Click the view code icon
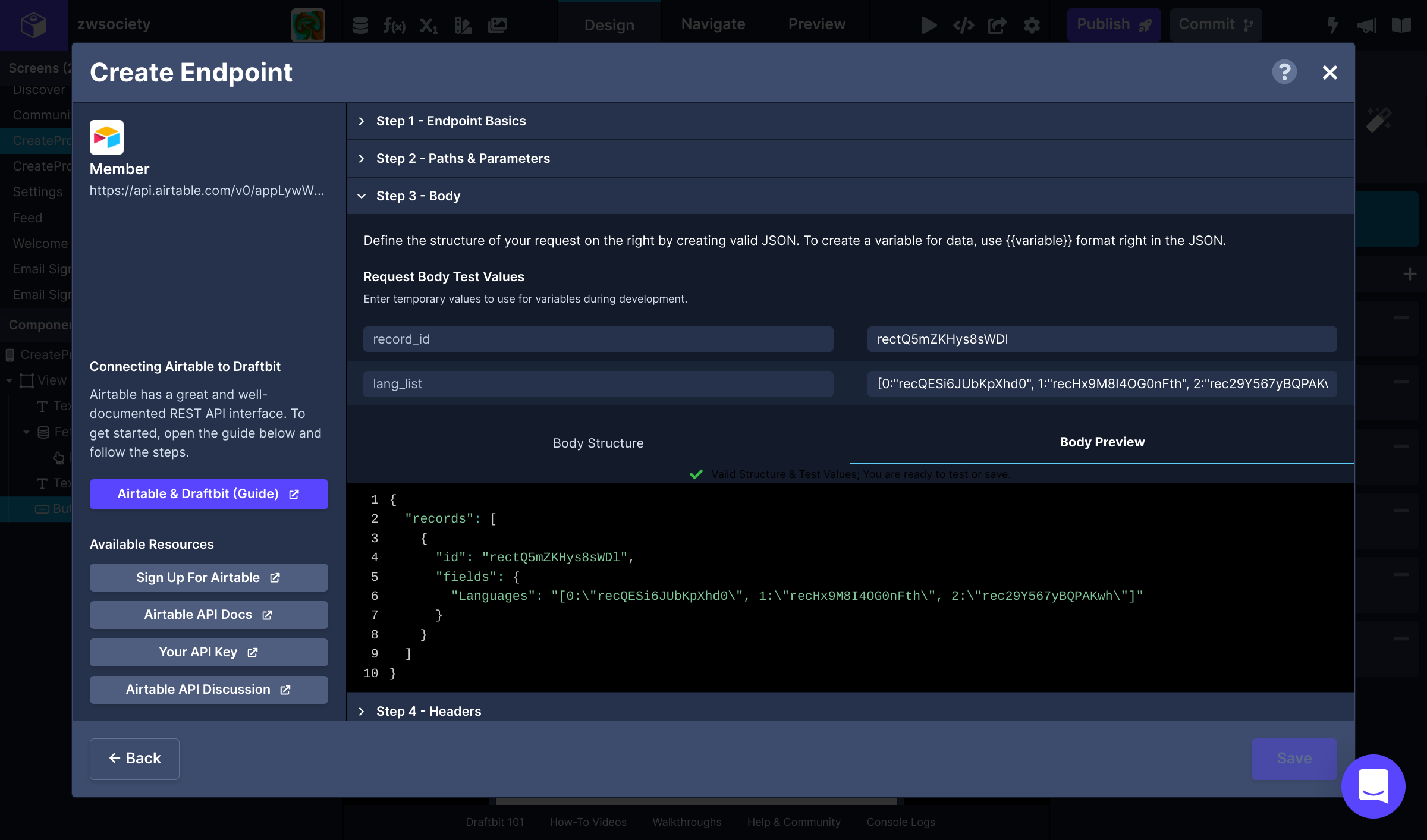Image resolution: width=1427 pixels, height=840 pixels. 963,25
